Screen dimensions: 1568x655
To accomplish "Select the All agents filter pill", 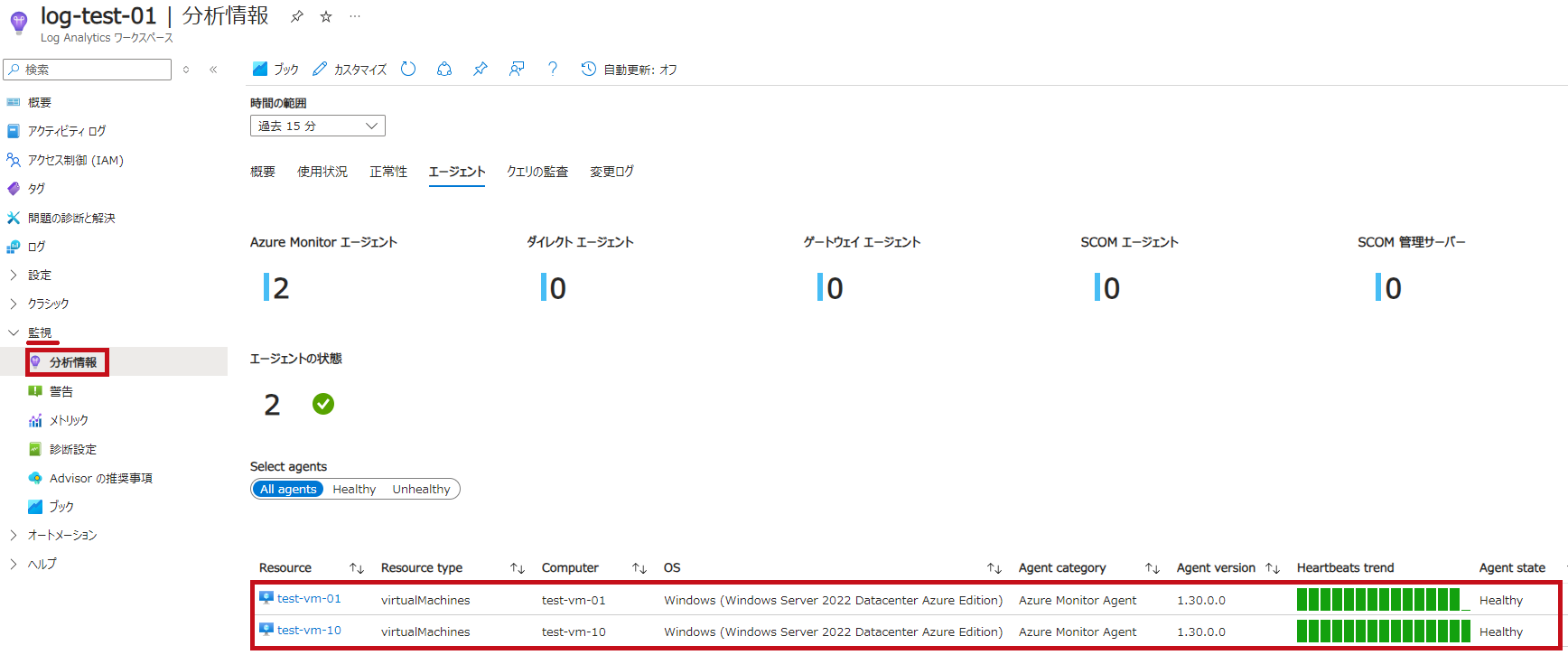I will click(288, 489).
